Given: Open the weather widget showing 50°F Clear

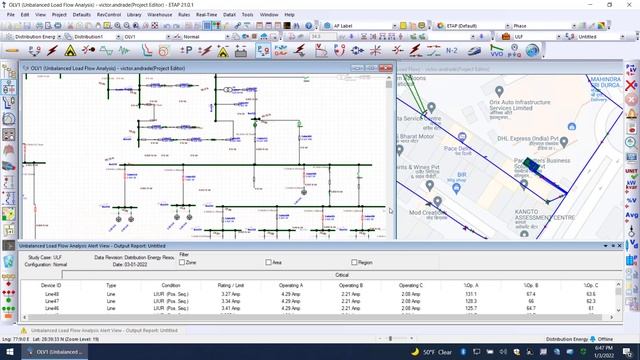Looking at the screenshot, I should coord(431,352).
